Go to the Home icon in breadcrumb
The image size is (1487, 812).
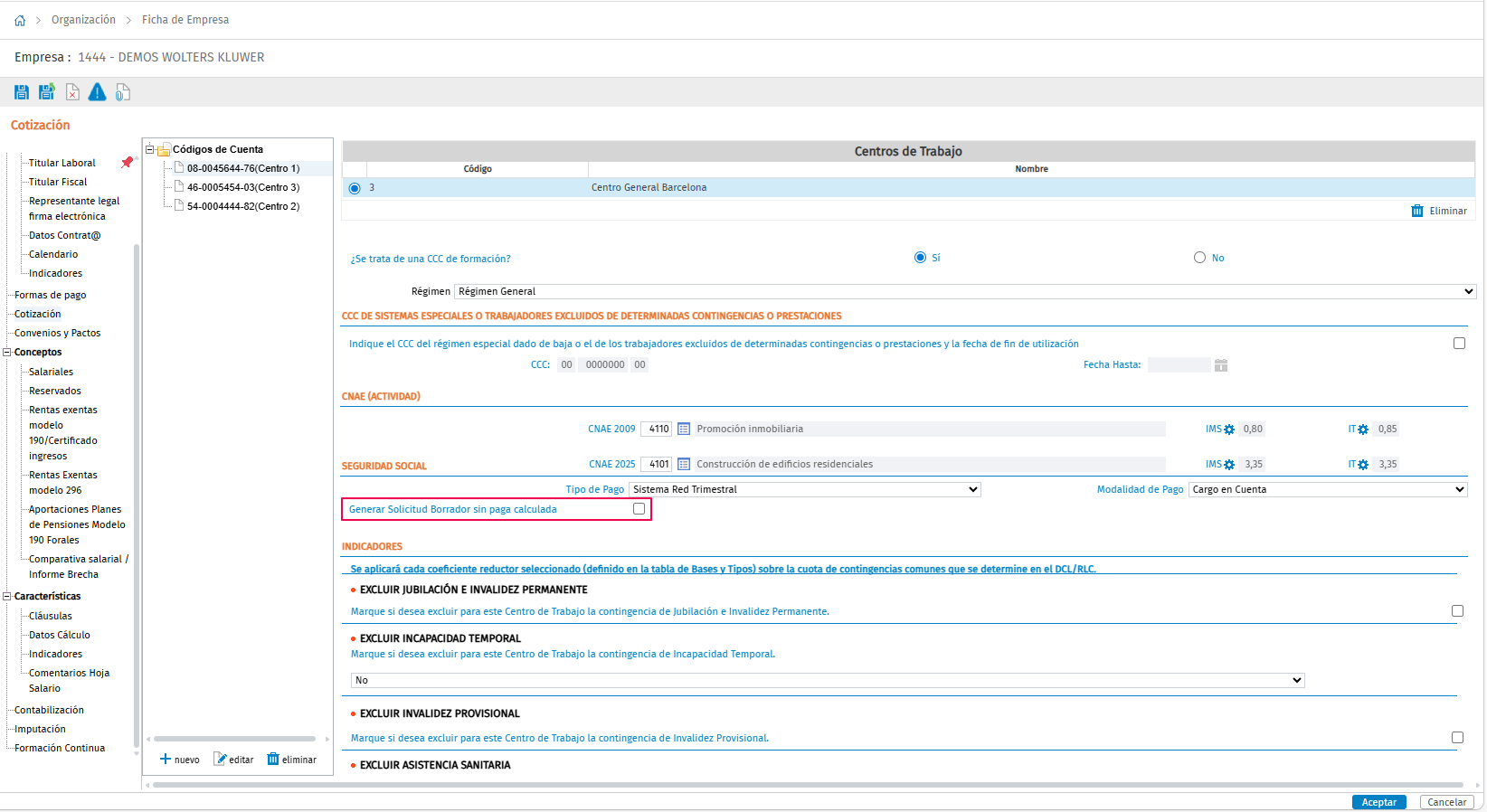pos(20,20)
